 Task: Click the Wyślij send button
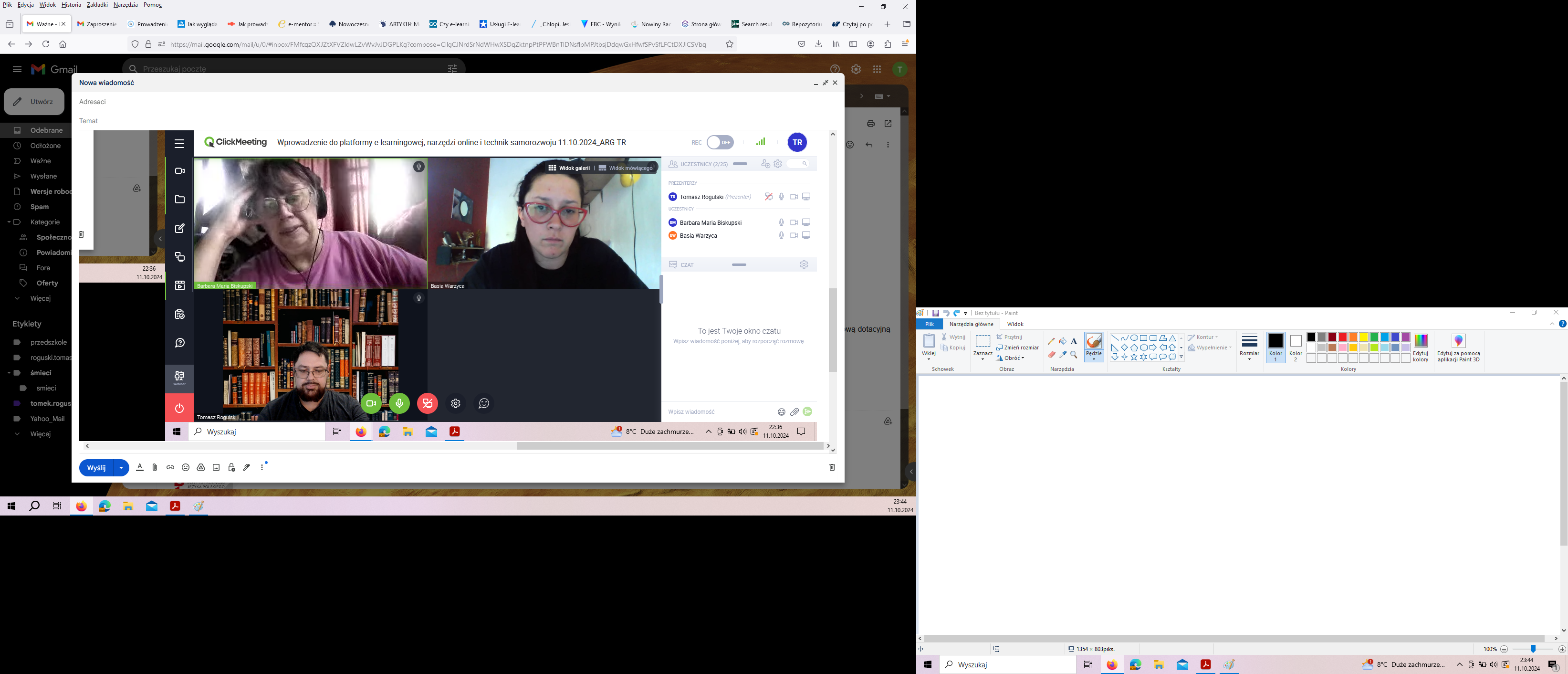click(x=96, y=468)
